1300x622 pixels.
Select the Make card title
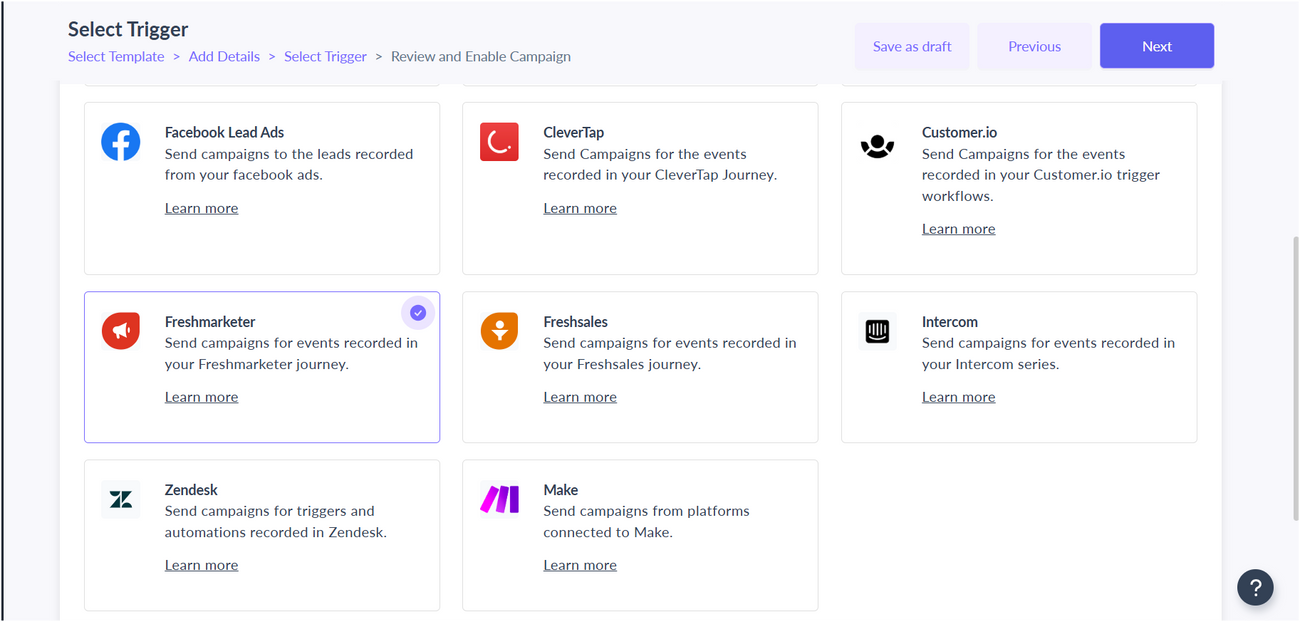pyautogui.click(x=561, y=490)
